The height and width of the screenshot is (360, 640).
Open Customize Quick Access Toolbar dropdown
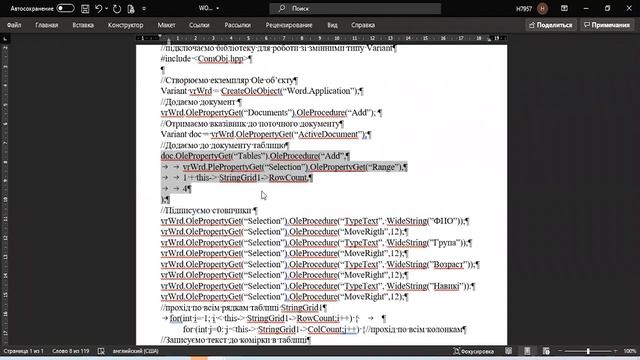point(144,8)
